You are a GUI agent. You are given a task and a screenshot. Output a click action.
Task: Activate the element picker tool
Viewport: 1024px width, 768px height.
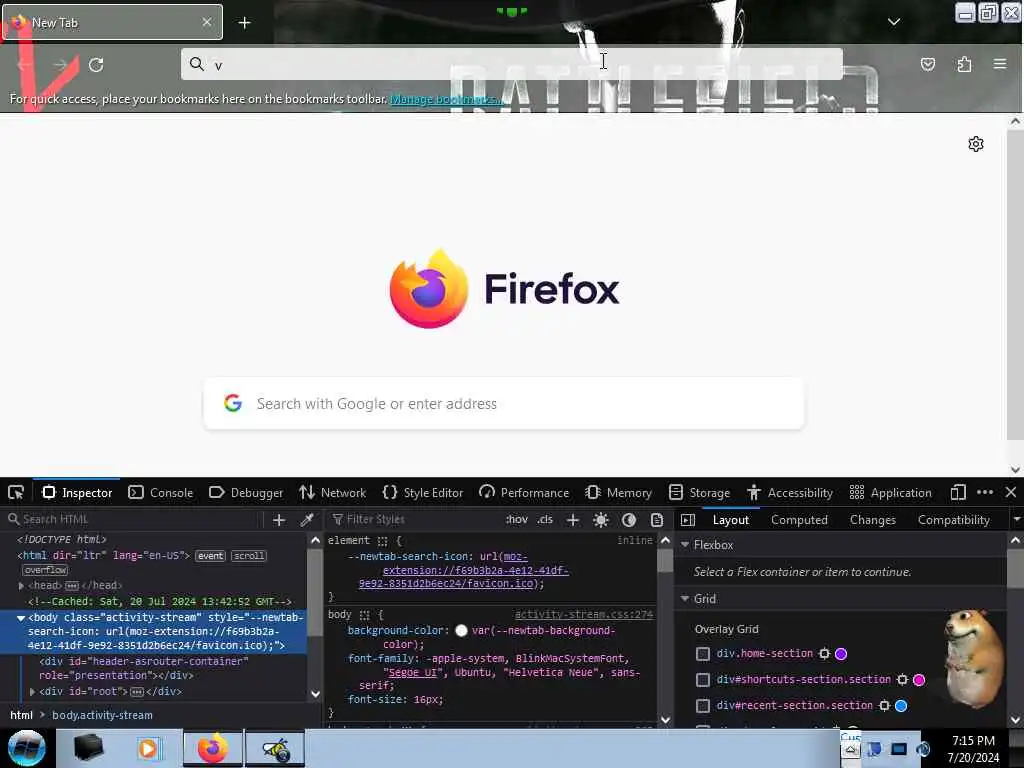coord(16,492)
